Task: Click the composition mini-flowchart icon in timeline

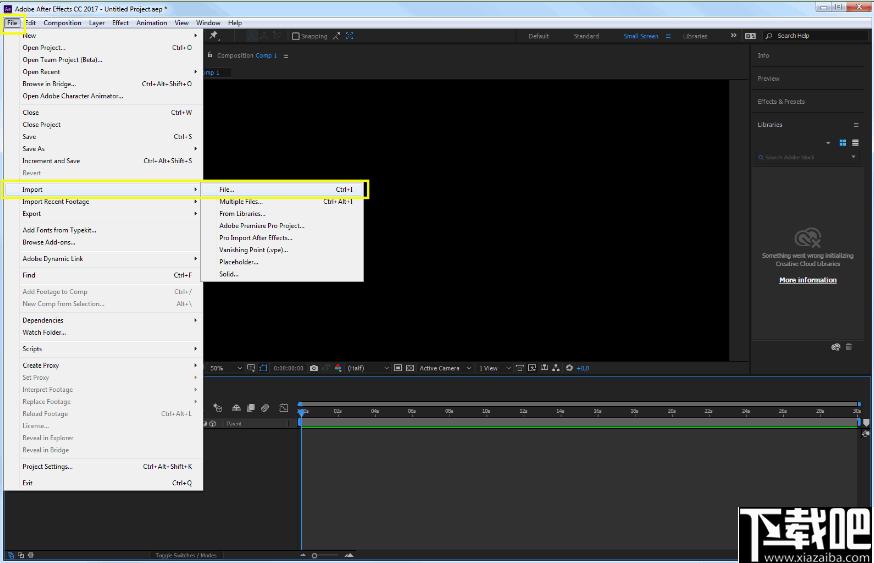Action: [217, 408]
